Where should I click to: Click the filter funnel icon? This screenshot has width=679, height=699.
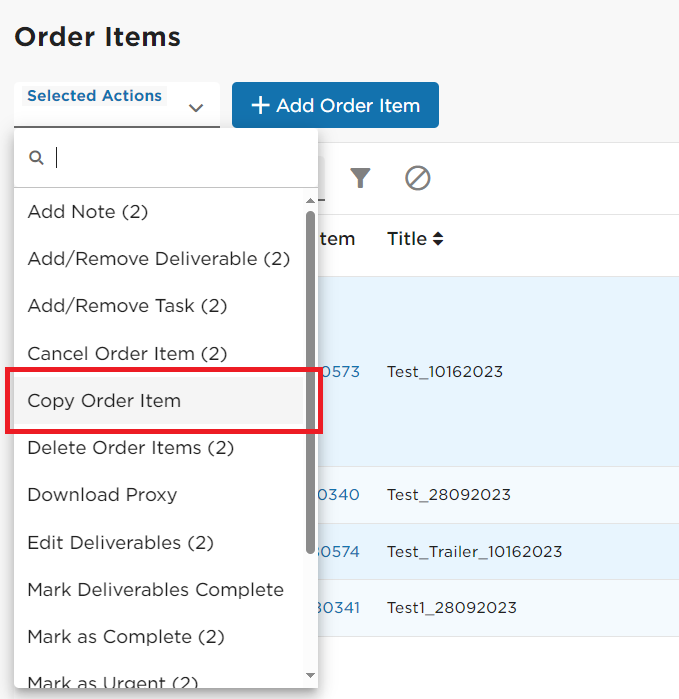point(360,178)
